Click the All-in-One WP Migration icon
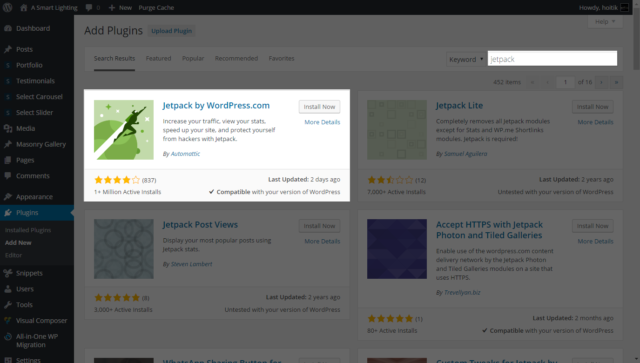This screenshot has height=363, width=640. click(8, 336)
